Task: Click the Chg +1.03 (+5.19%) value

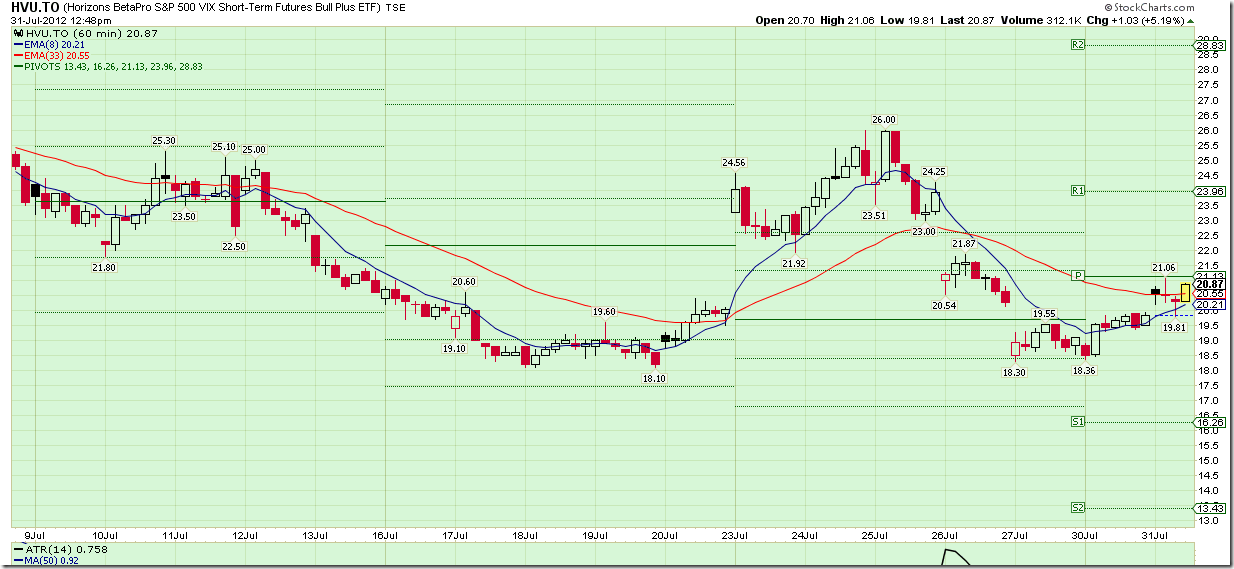Action: [1150, 19]
